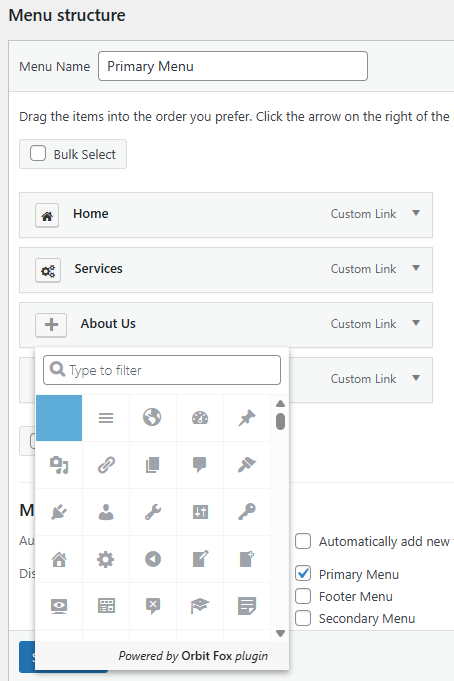Select the graduation cap icon

[x=200, y=605]
